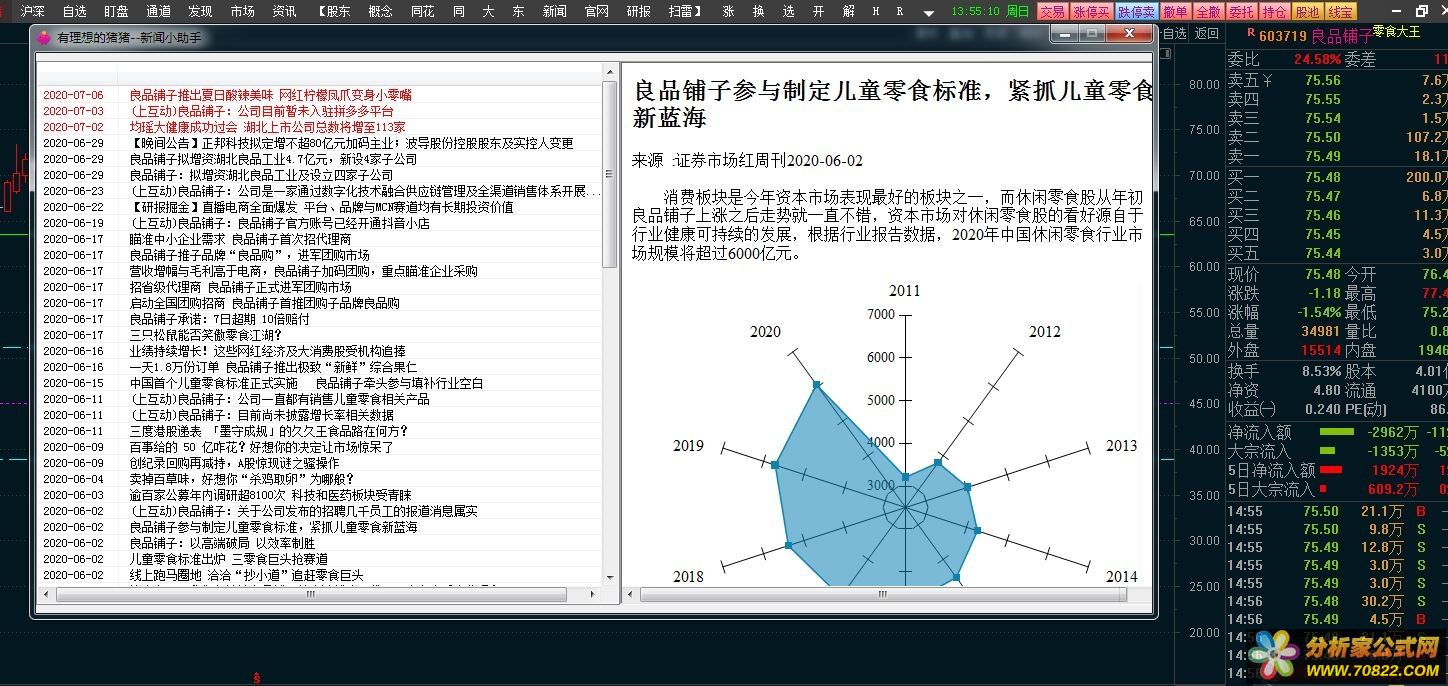Viewport: 1448px width, 686px height.
Task: Open news 良品铺子承诺：7日超期 10倍赔付
Action: 219,319
